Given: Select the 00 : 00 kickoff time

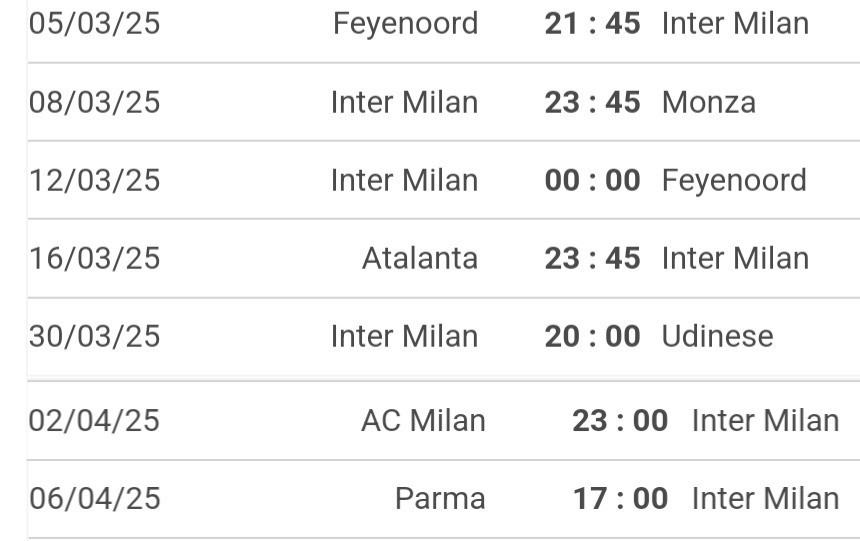Looking at the screenshot, I should [x=592, y=180].
